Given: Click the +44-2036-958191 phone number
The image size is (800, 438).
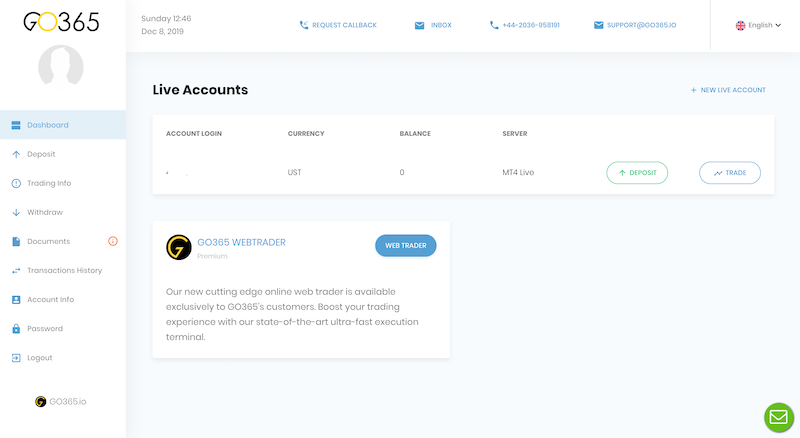Looking at the screenshot, I should [531, 25].
